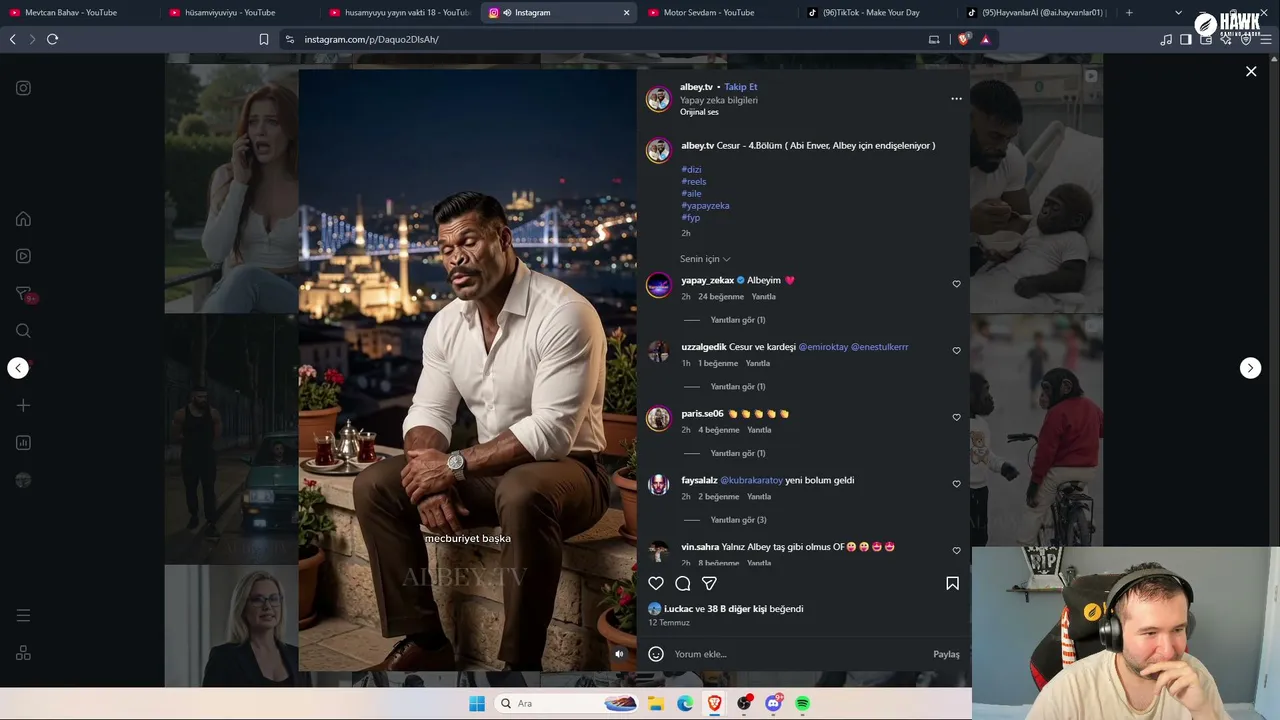Save the post with the bookmark icon
1280x720 pixels.
tap(952, 583)
